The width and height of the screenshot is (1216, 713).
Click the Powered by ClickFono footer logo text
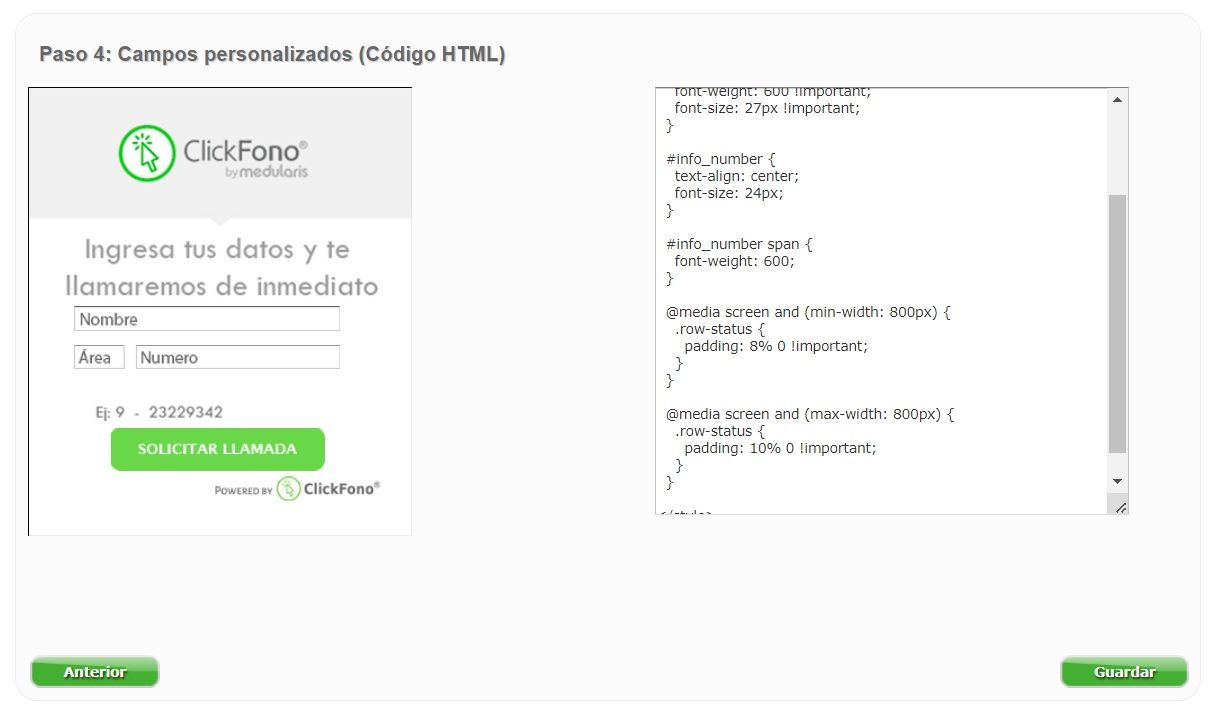coord(298,489)
